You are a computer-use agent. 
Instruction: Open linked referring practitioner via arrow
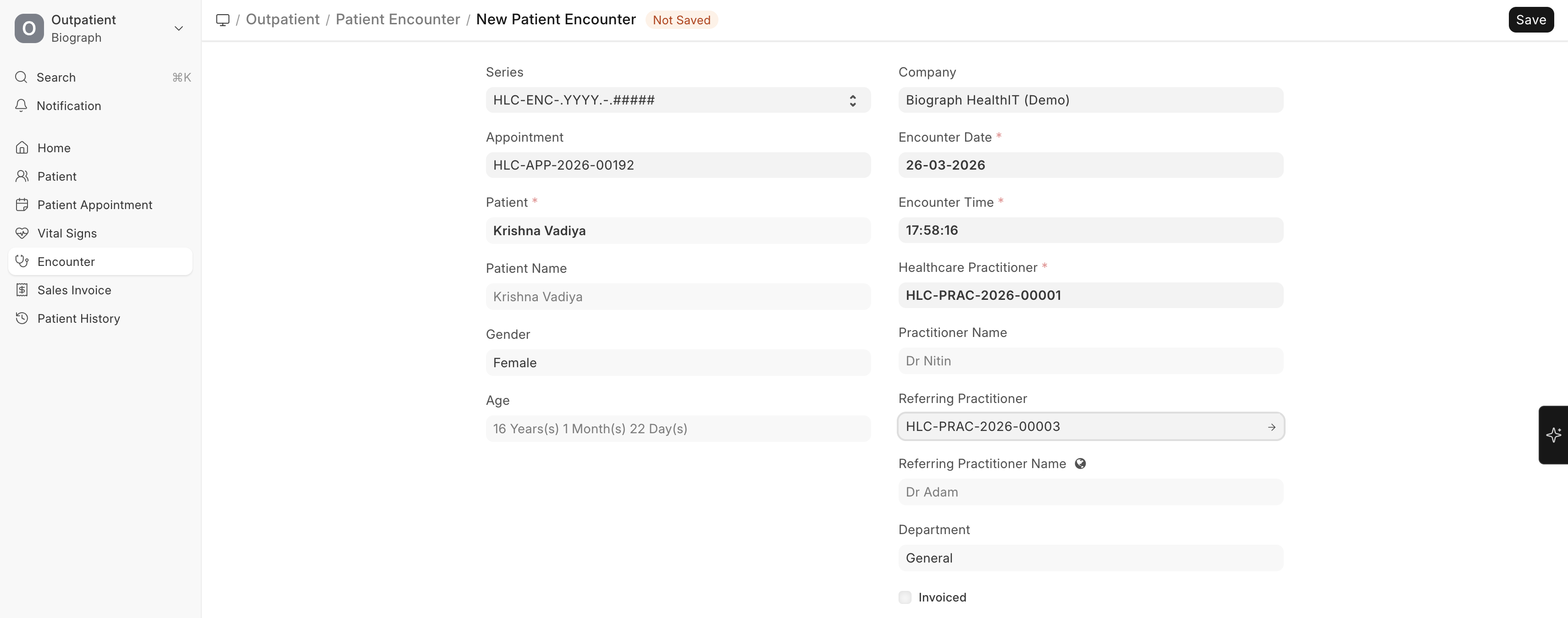(1271, 427)
